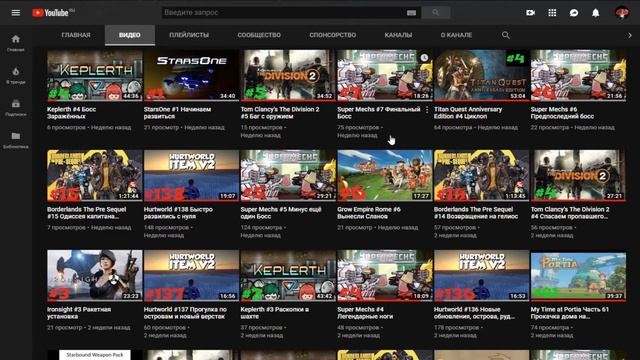Open Trending in the sidebar
Screen dimensions: 640x360
point(16,76)
